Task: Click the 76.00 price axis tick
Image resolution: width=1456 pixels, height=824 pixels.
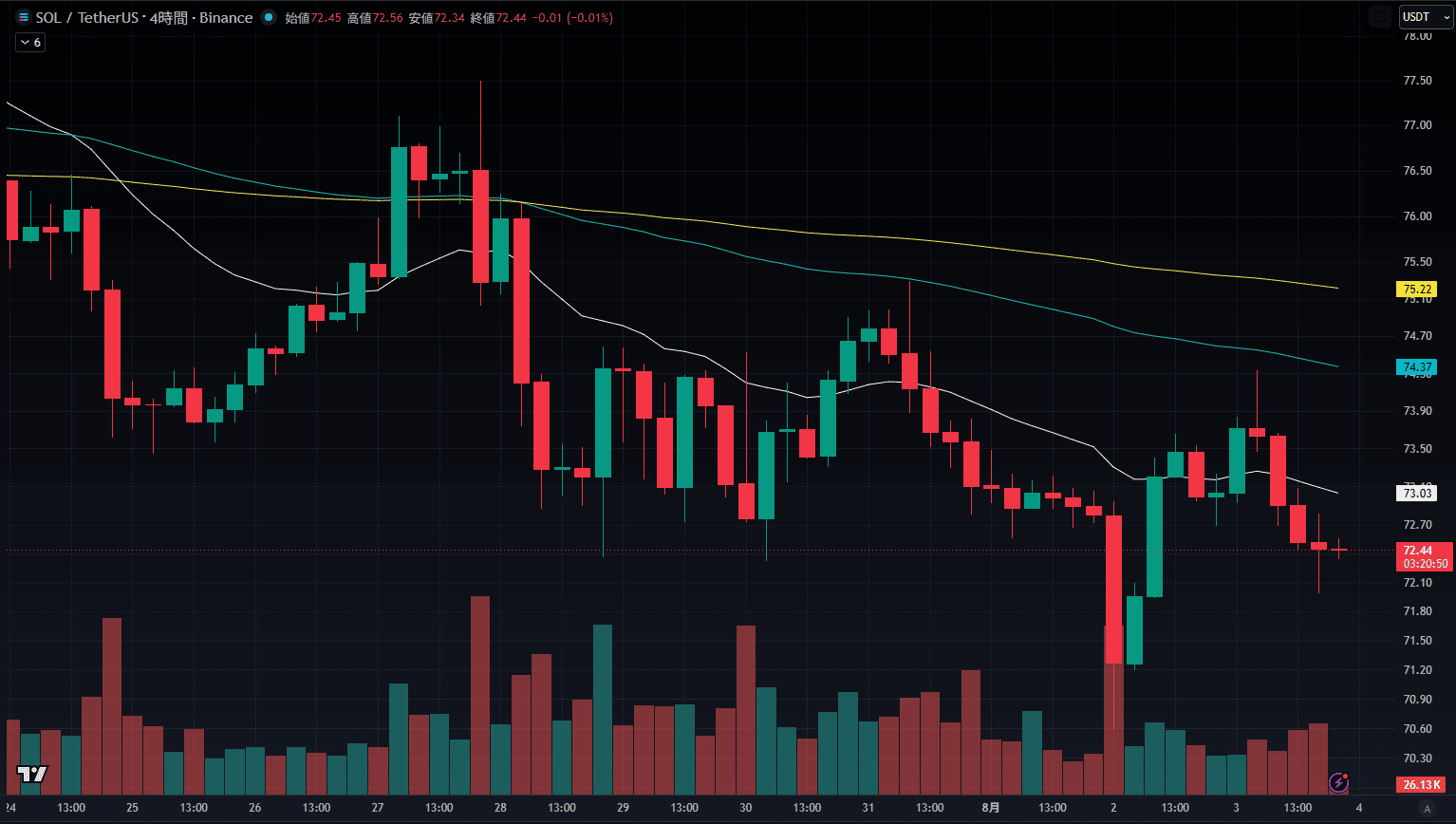Action: point(1417,216)
